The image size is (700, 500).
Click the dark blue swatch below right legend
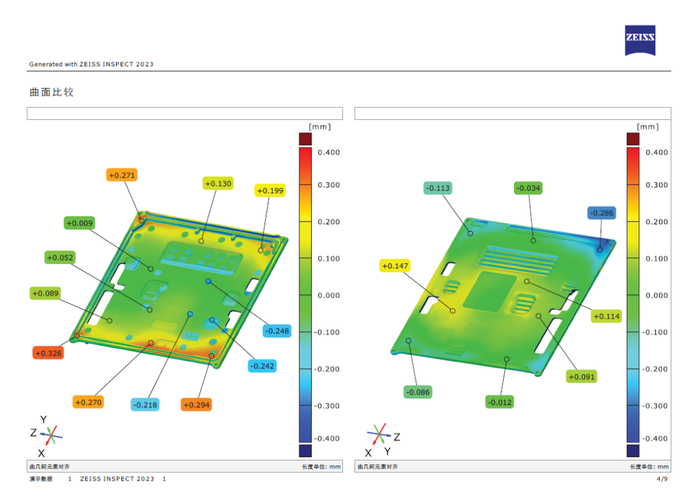[633, 451]
